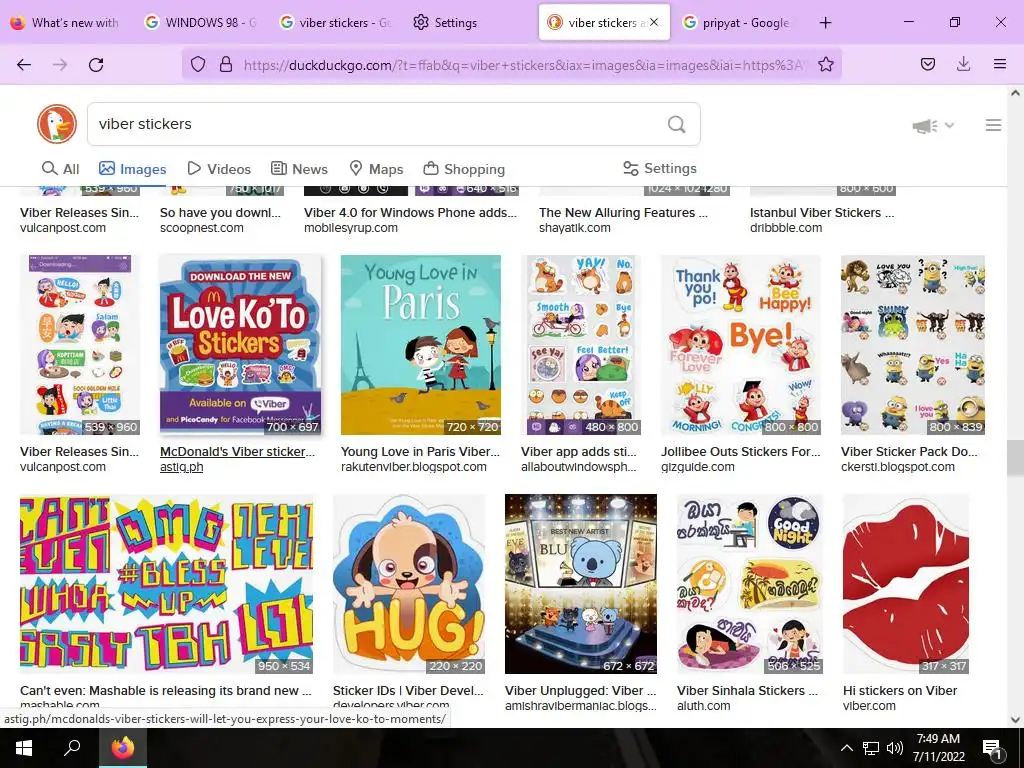Click the McDonald's Viber sticker title link

238,451
